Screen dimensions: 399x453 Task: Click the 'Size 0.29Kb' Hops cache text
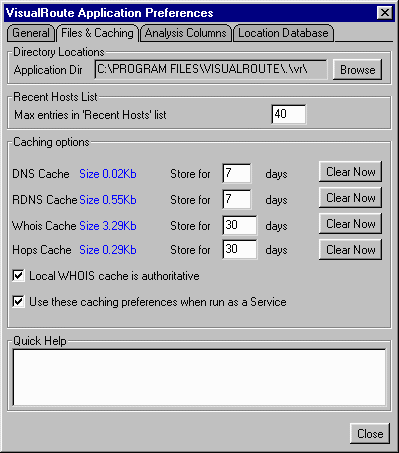108,250
